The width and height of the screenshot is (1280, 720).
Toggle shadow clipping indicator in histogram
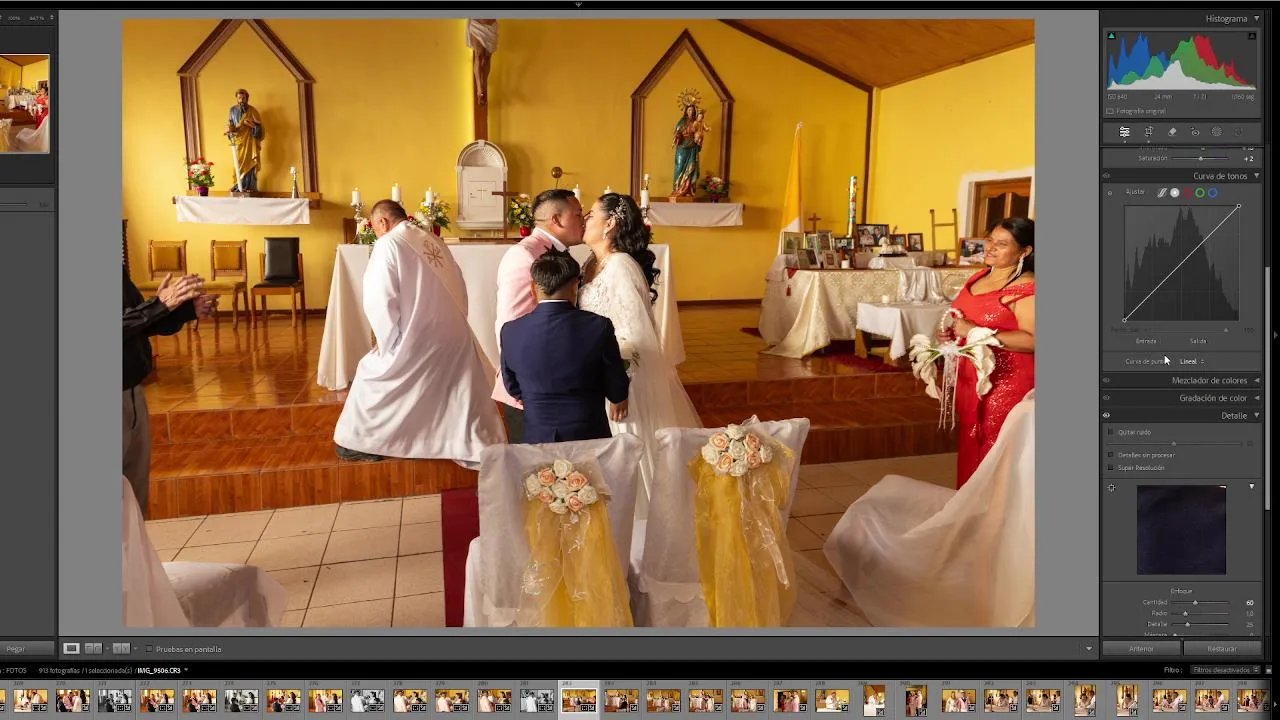click(1111, 36)
